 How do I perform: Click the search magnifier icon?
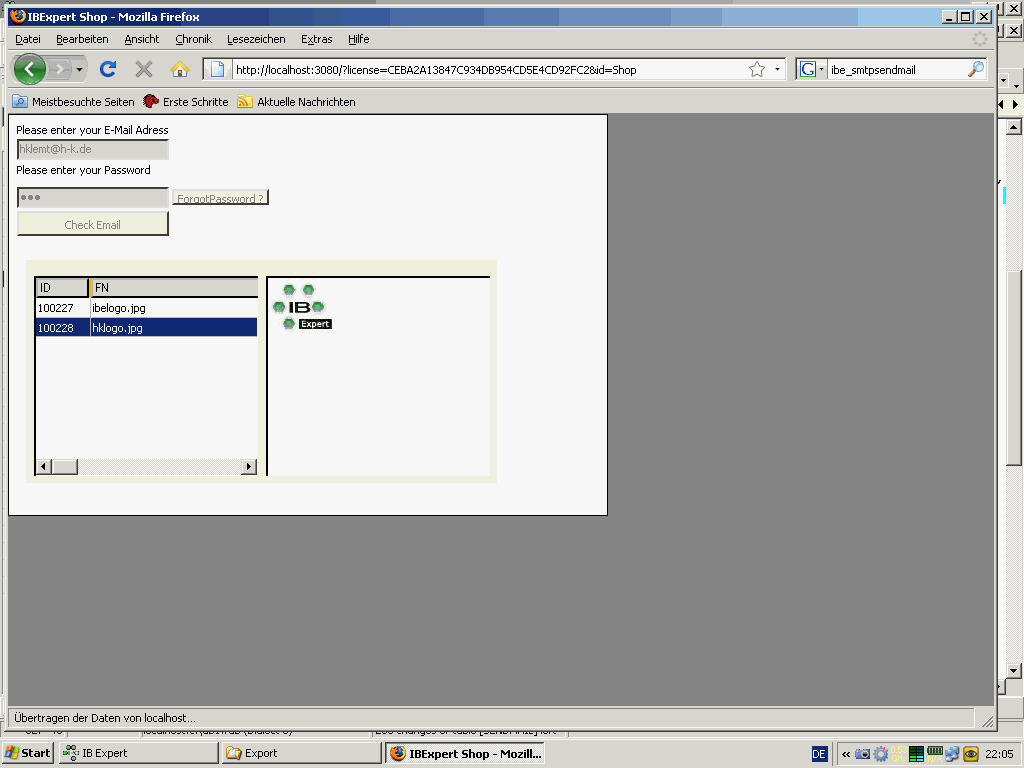point(976,69)
